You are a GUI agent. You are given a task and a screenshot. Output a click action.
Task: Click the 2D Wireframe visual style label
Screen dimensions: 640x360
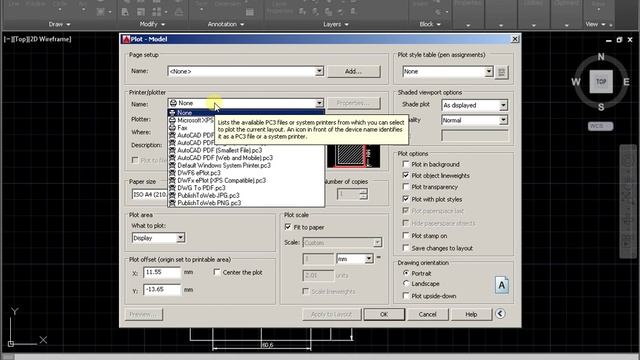click(x=50, y=39)
